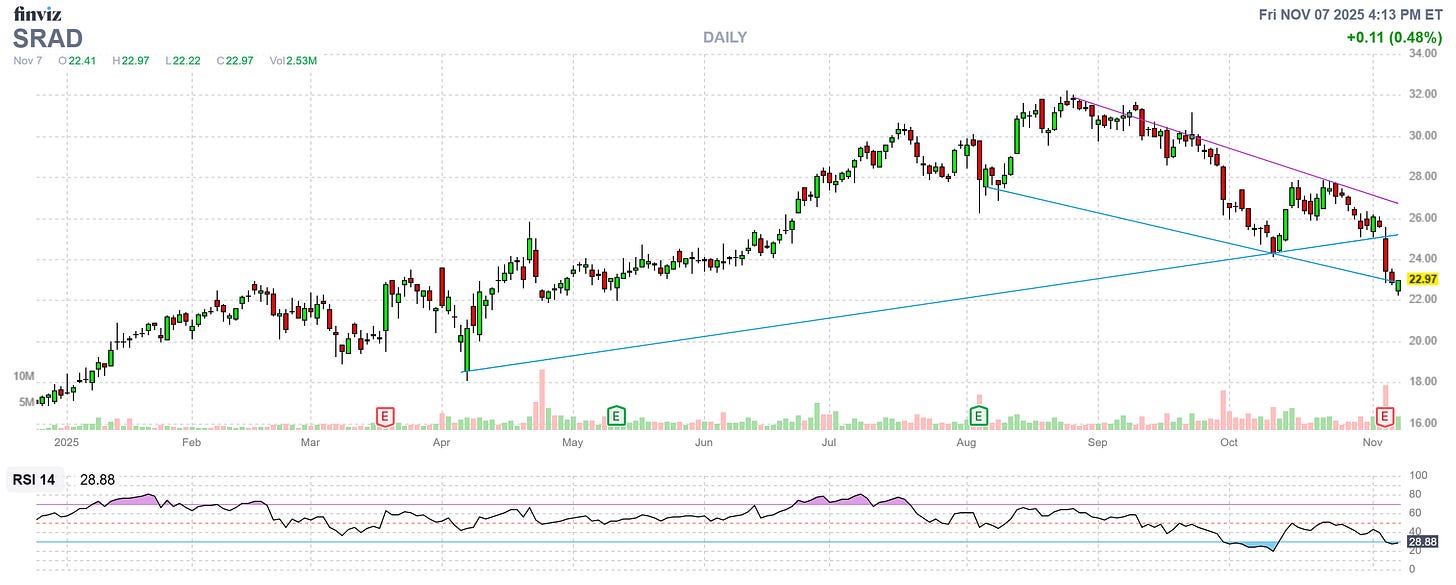The width and height of the screenshot is (1456, 585).
Task: Select the tall volume spike bar in May
Action: 541,395
